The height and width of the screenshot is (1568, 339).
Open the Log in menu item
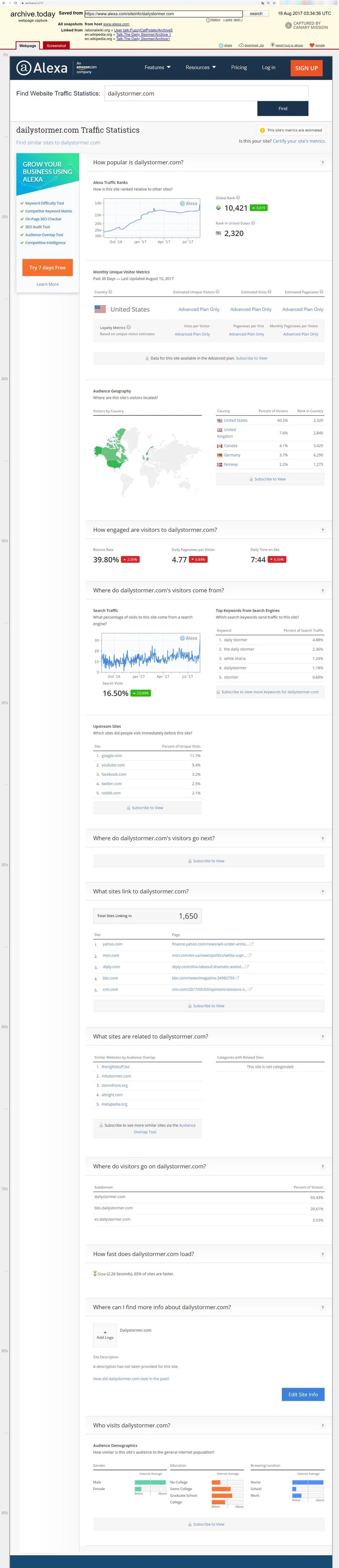(x=268, y=68)
